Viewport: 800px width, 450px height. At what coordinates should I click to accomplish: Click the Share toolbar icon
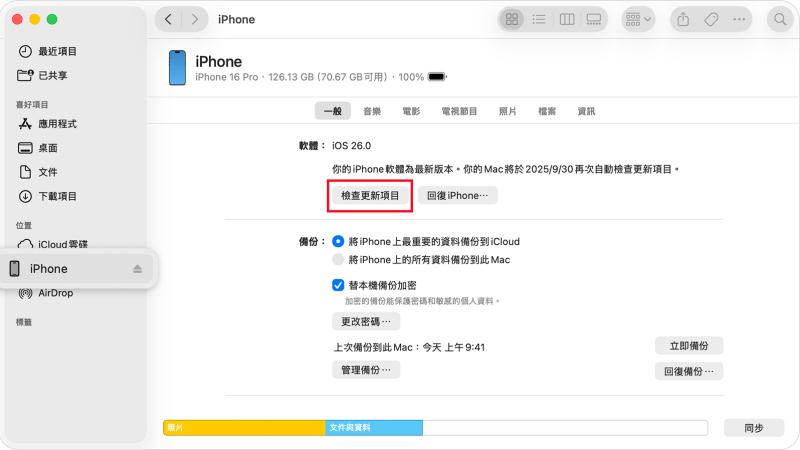point(683,19)
